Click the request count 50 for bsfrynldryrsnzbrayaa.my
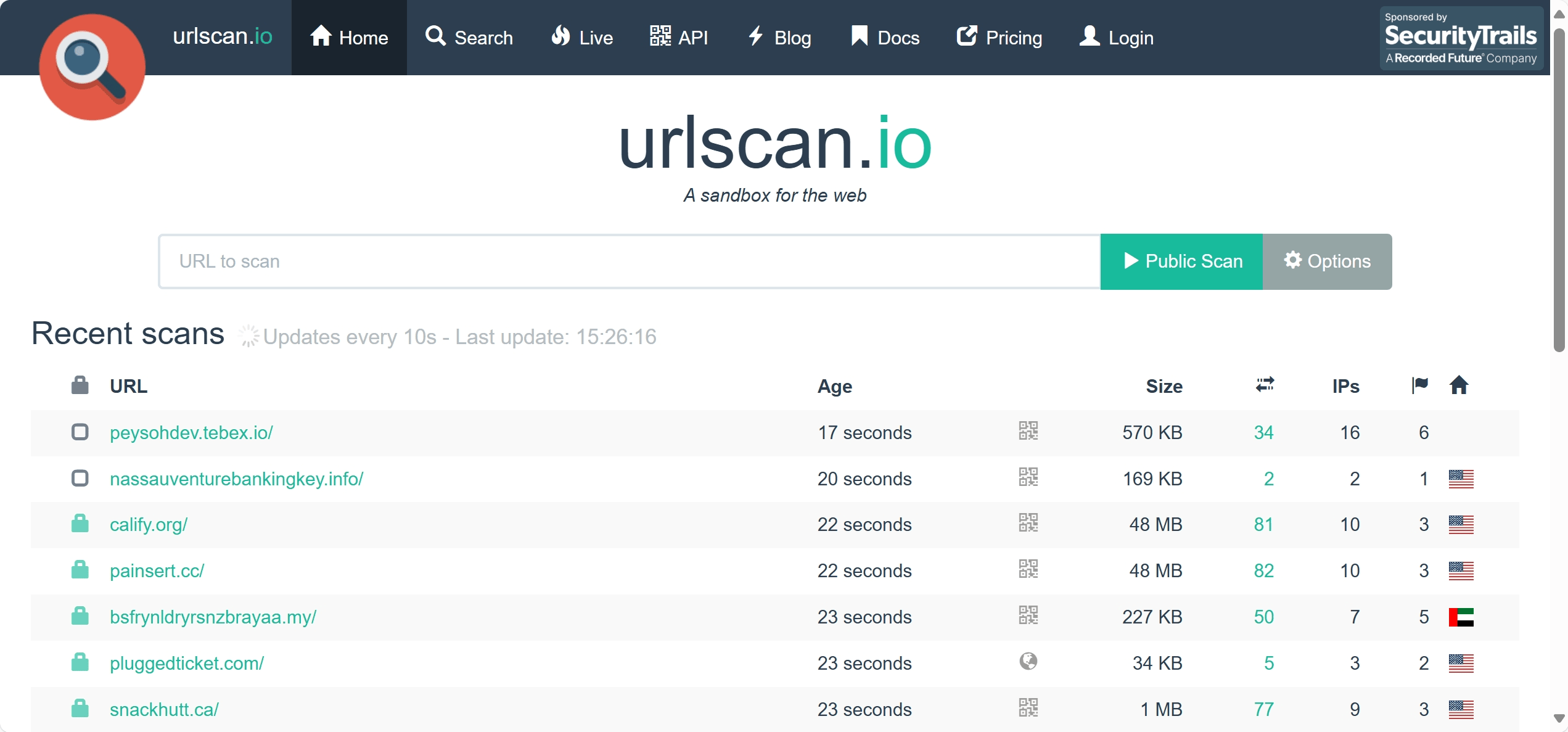The height and width of the screenshot is (732, 1568). pyautogui.click(x=1263, y=617)
